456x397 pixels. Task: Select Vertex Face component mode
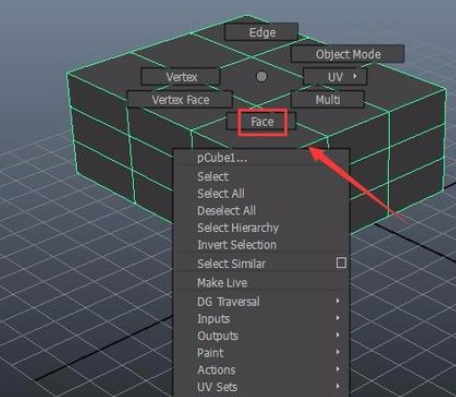point(180,99)
